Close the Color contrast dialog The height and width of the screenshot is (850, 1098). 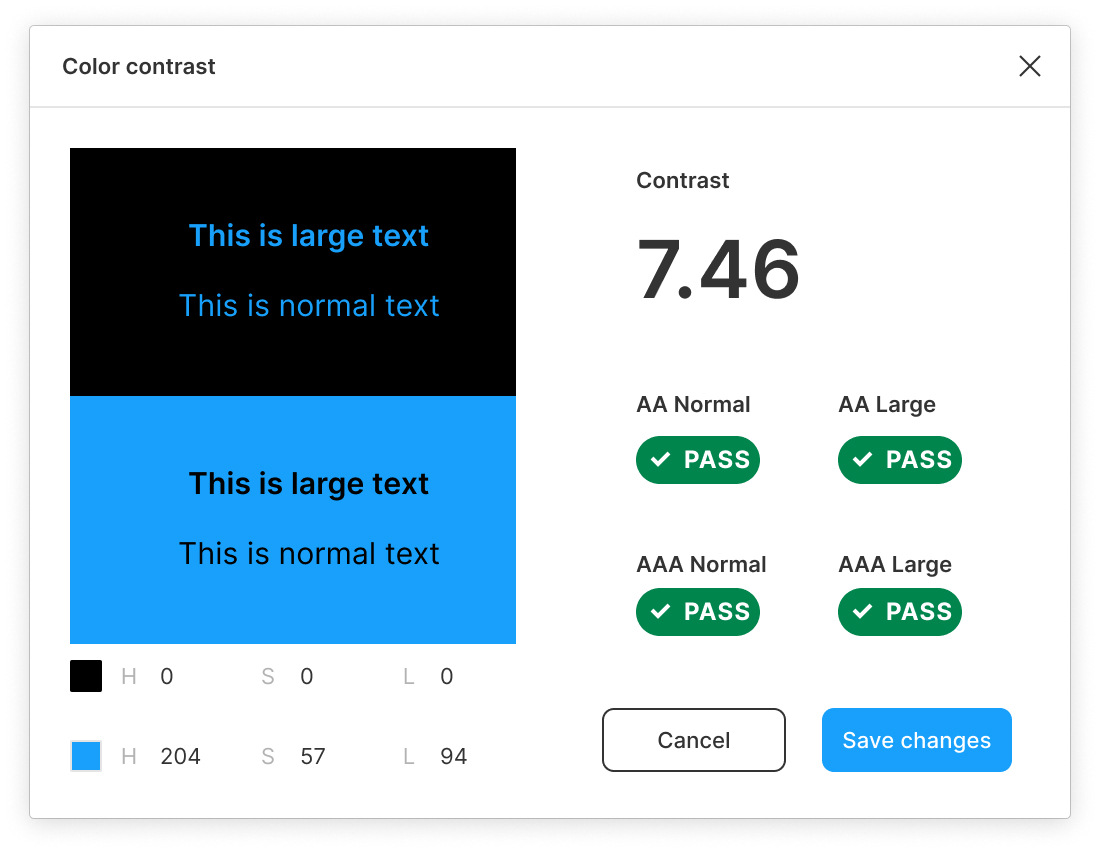(x=1029, y=67)
